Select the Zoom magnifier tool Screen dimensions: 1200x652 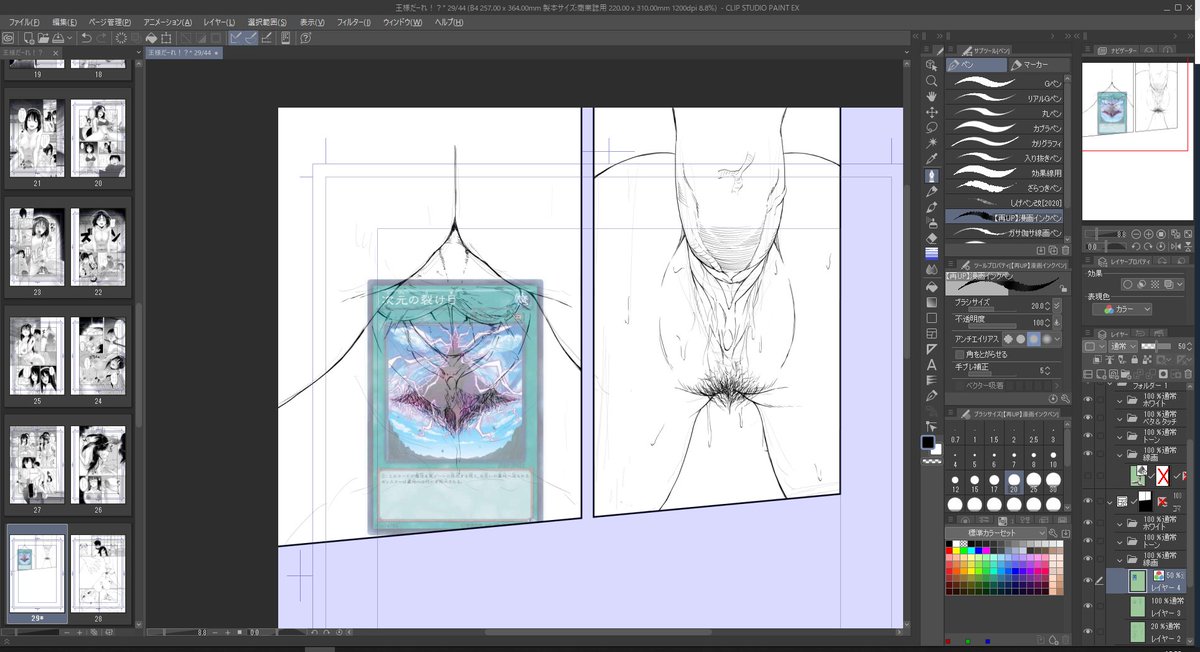point(932,80)
